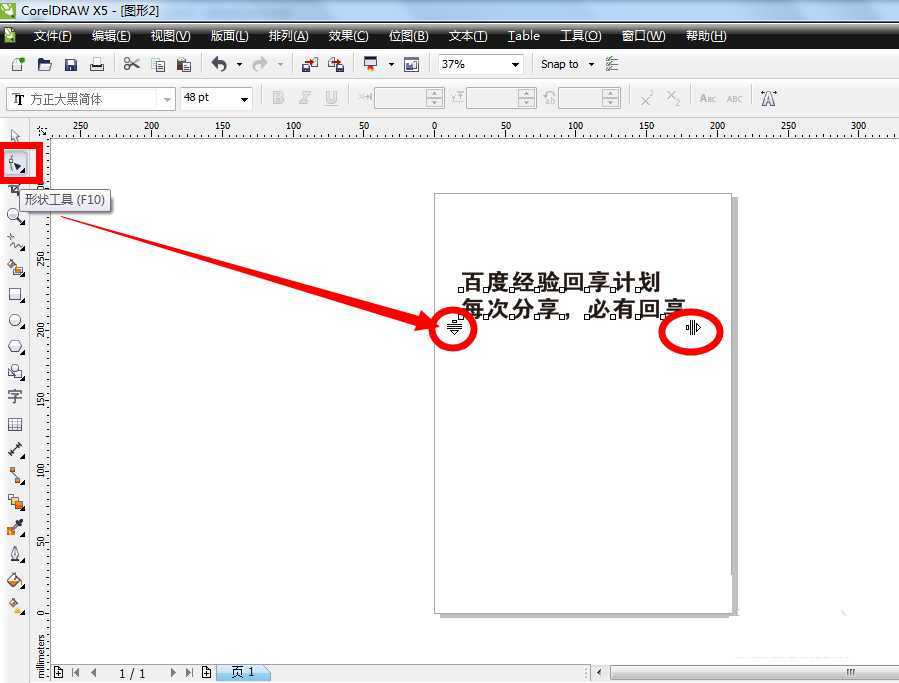
Task: Expand the Snap to options dropdown
Action: (590, 63)
